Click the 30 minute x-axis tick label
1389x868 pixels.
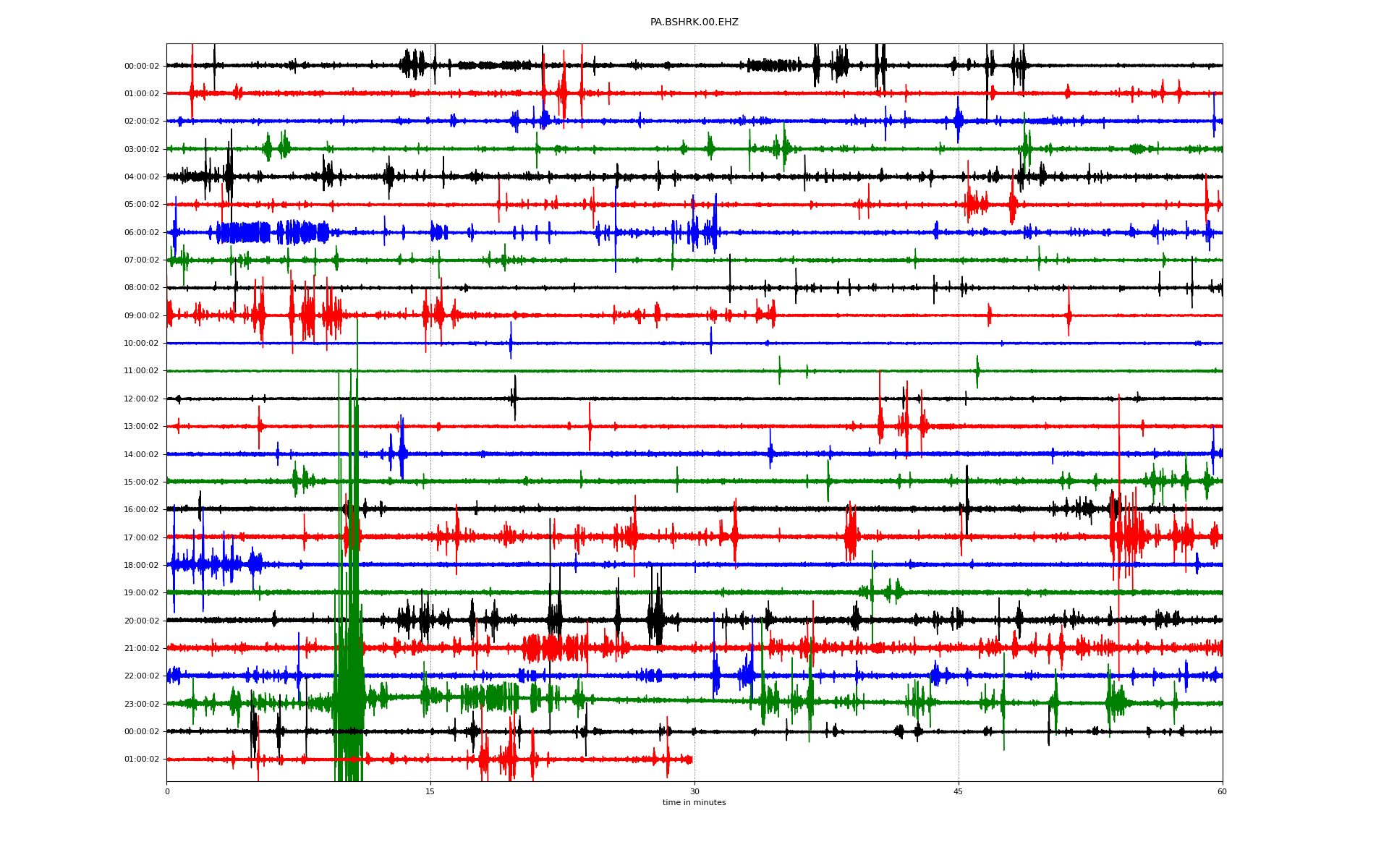coord(694,792)
